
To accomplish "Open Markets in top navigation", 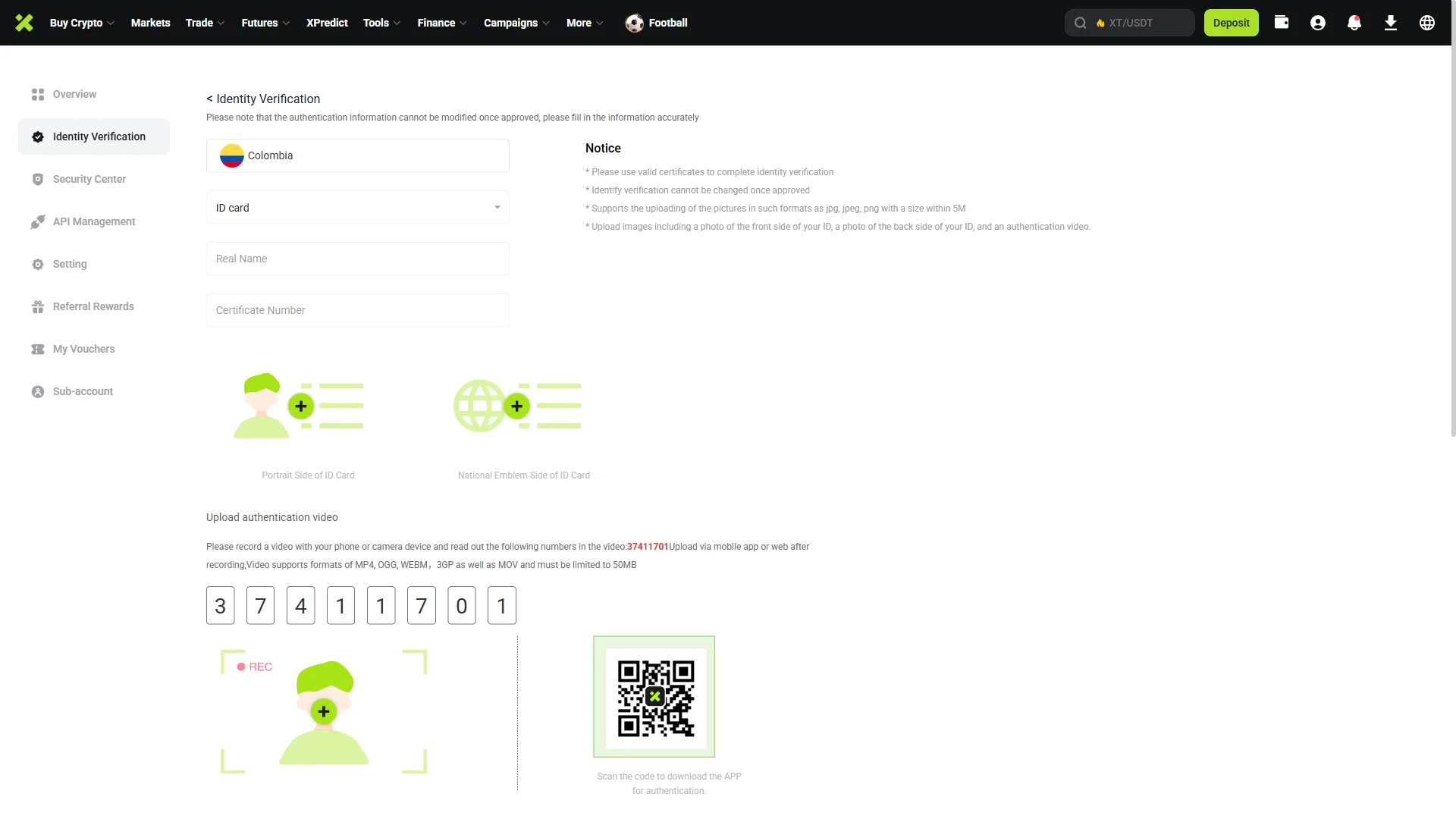I will pos(150,23).
